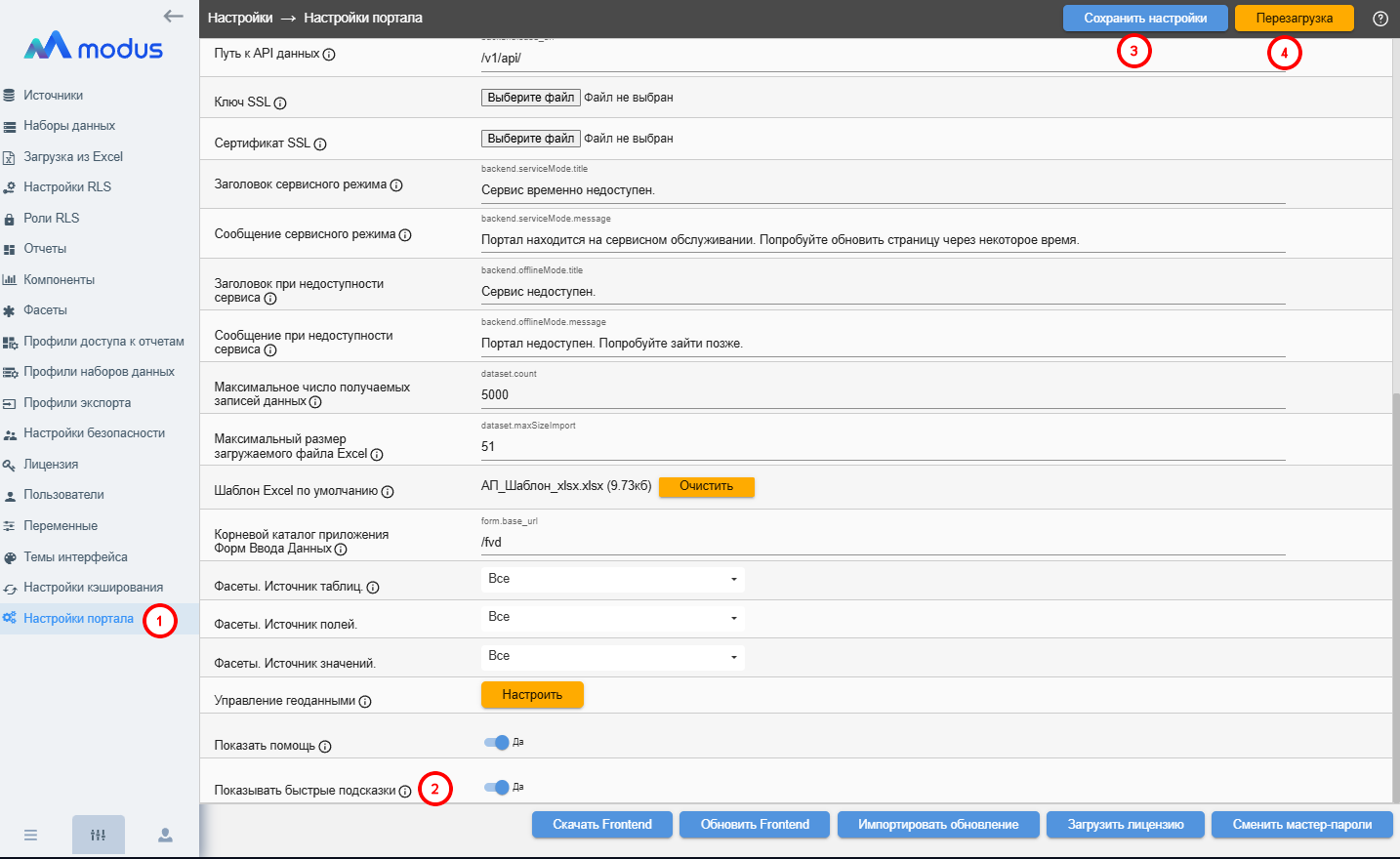1400x859 pixels.
Task: Open the help question mark icon
Action: click(x=1379, y=19)
